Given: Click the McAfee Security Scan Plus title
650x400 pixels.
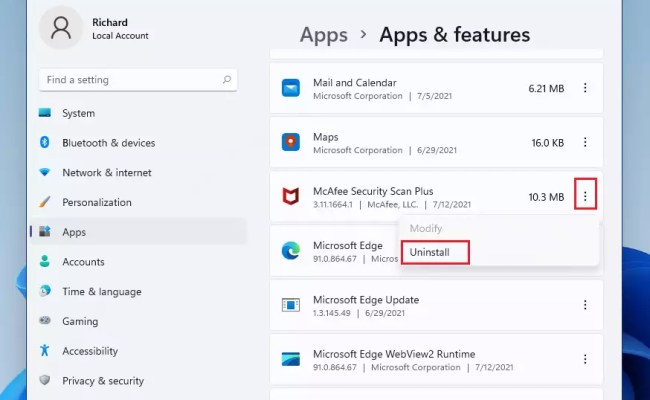Looking at the screenshot, I should 373,191.
